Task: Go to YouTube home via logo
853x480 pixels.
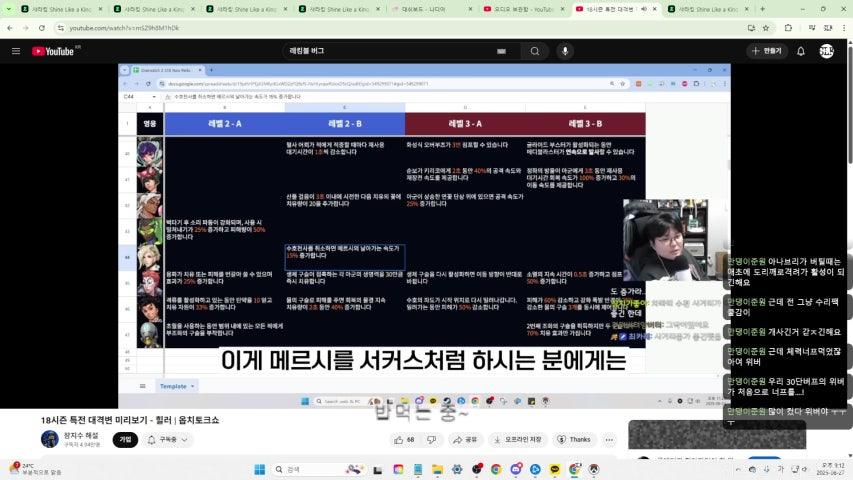Action: 53,51
